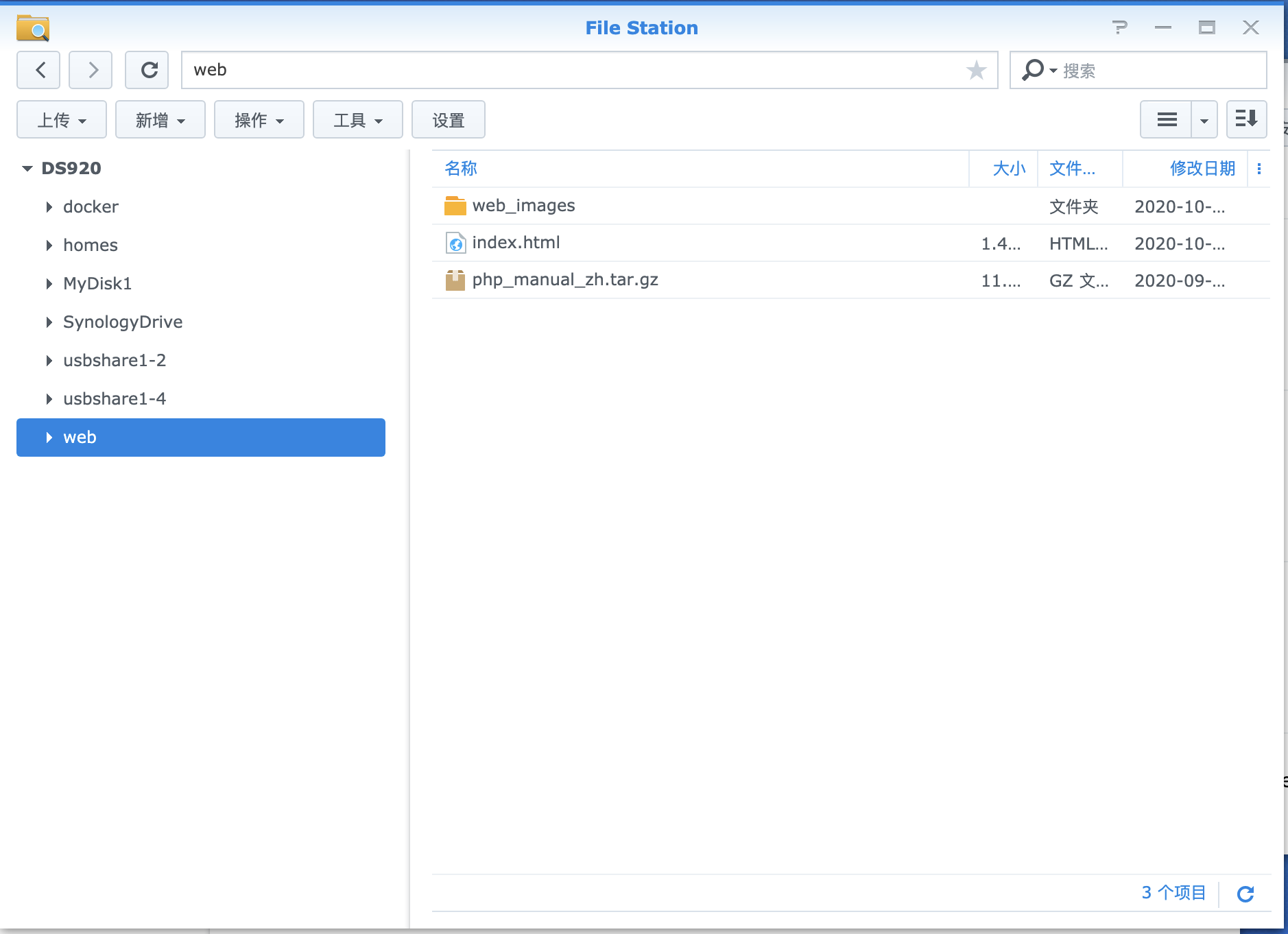Open the 上传 upload menu
1288x934 pixels.
(x=62, y=120)
